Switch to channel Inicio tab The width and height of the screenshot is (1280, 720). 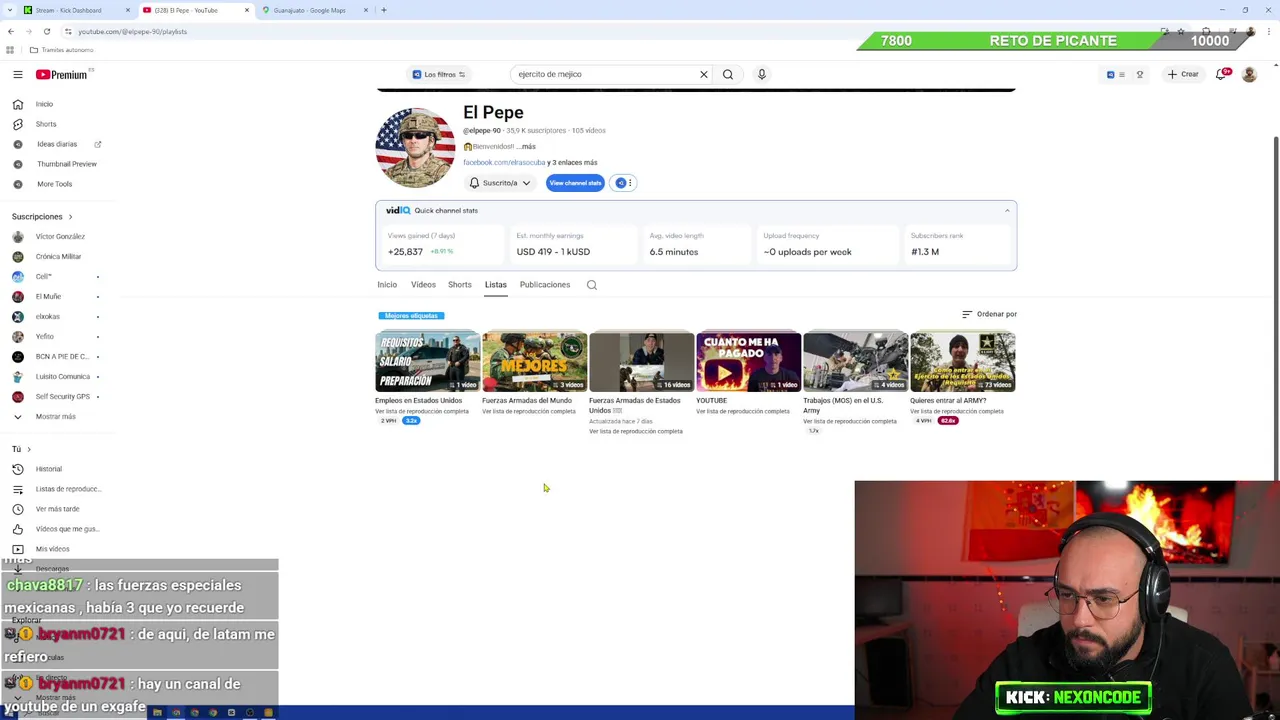click(x=387, y=285)
